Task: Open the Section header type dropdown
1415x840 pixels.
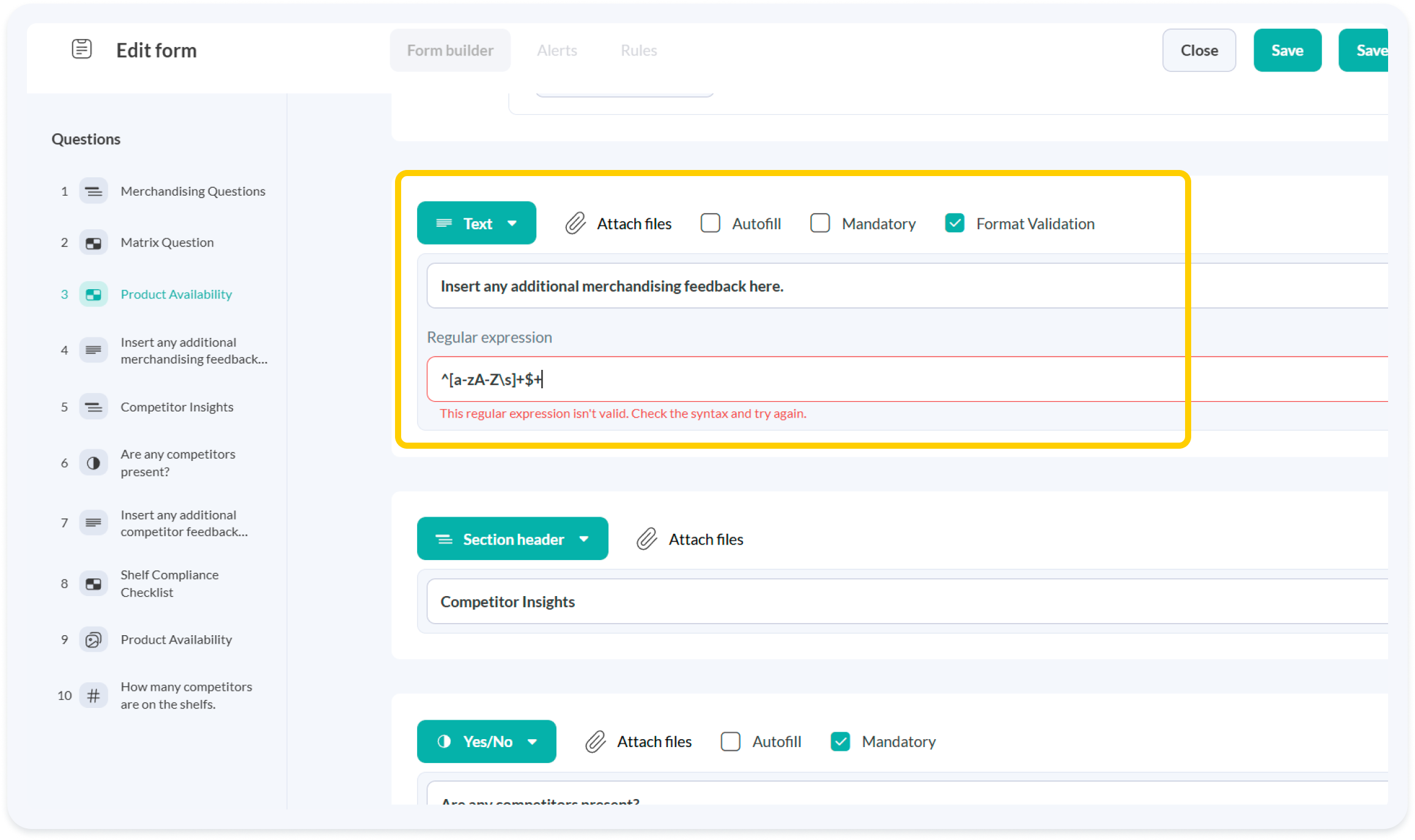Action: tap(512, 539)
